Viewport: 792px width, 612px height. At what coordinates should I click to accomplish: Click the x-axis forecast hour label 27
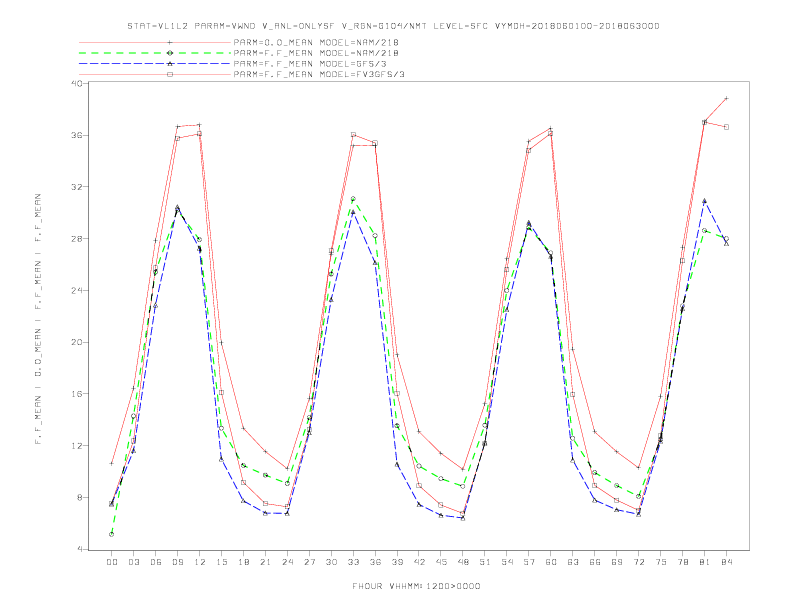[309, 562]
